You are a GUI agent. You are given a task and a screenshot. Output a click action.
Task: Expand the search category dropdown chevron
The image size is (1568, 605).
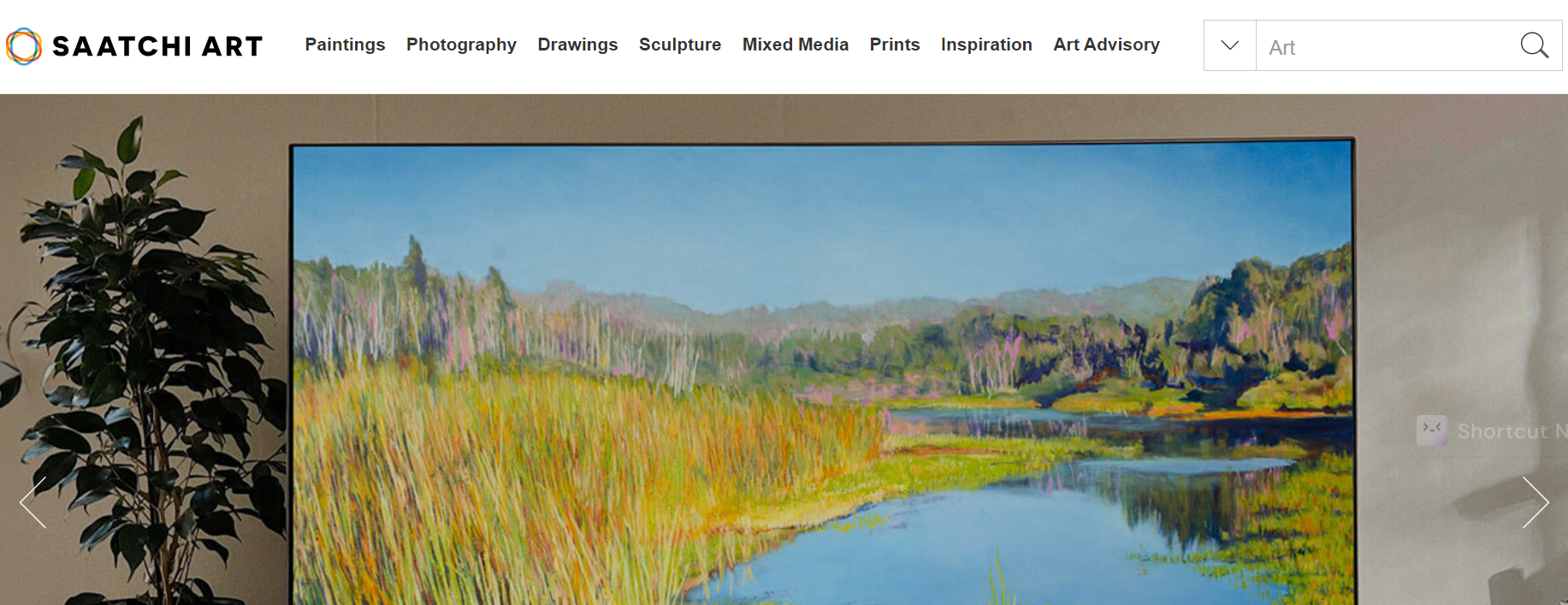click(x=1230, y=45)
